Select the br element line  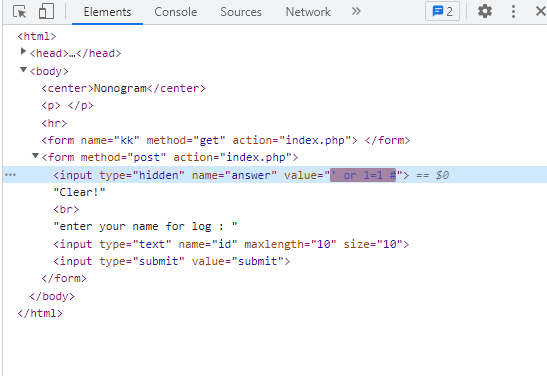[66, 209]
